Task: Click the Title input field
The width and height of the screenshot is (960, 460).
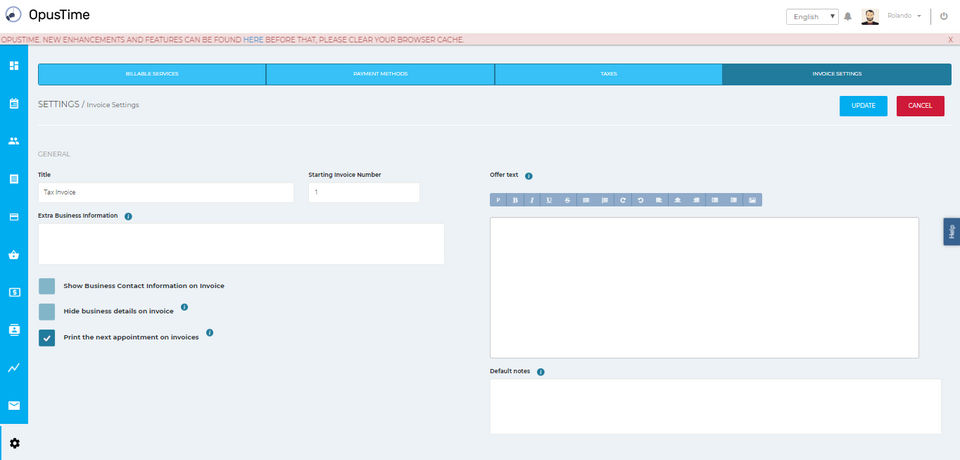Action: pyautogui.click(x=166, y=192)
